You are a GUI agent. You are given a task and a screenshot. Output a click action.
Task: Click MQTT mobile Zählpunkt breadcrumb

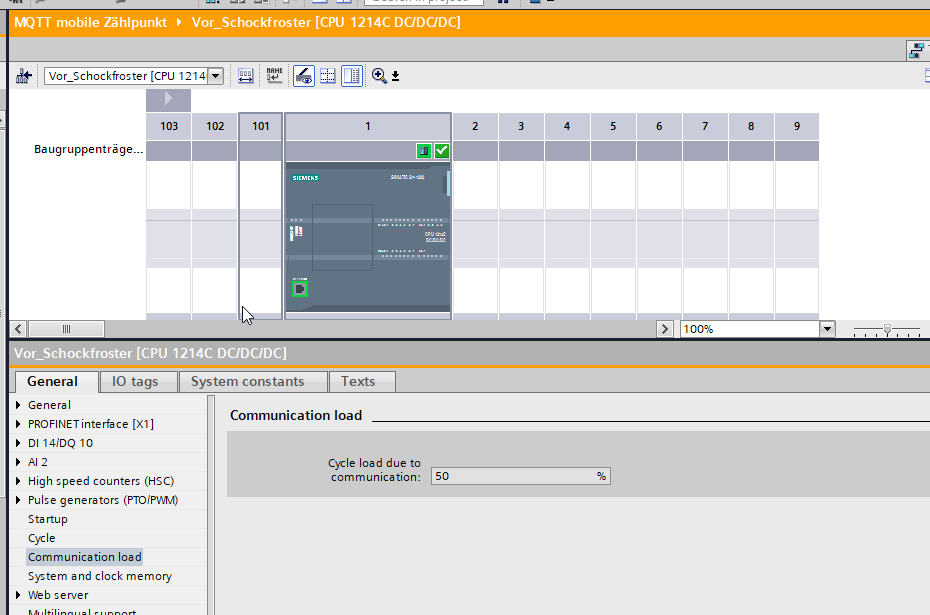click(x=90, y=23)
